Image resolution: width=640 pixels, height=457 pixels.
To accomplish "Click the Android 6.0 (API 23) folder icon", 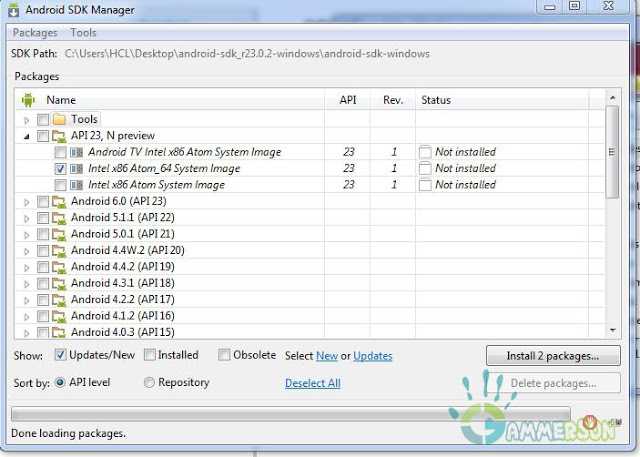I will 59,201.
